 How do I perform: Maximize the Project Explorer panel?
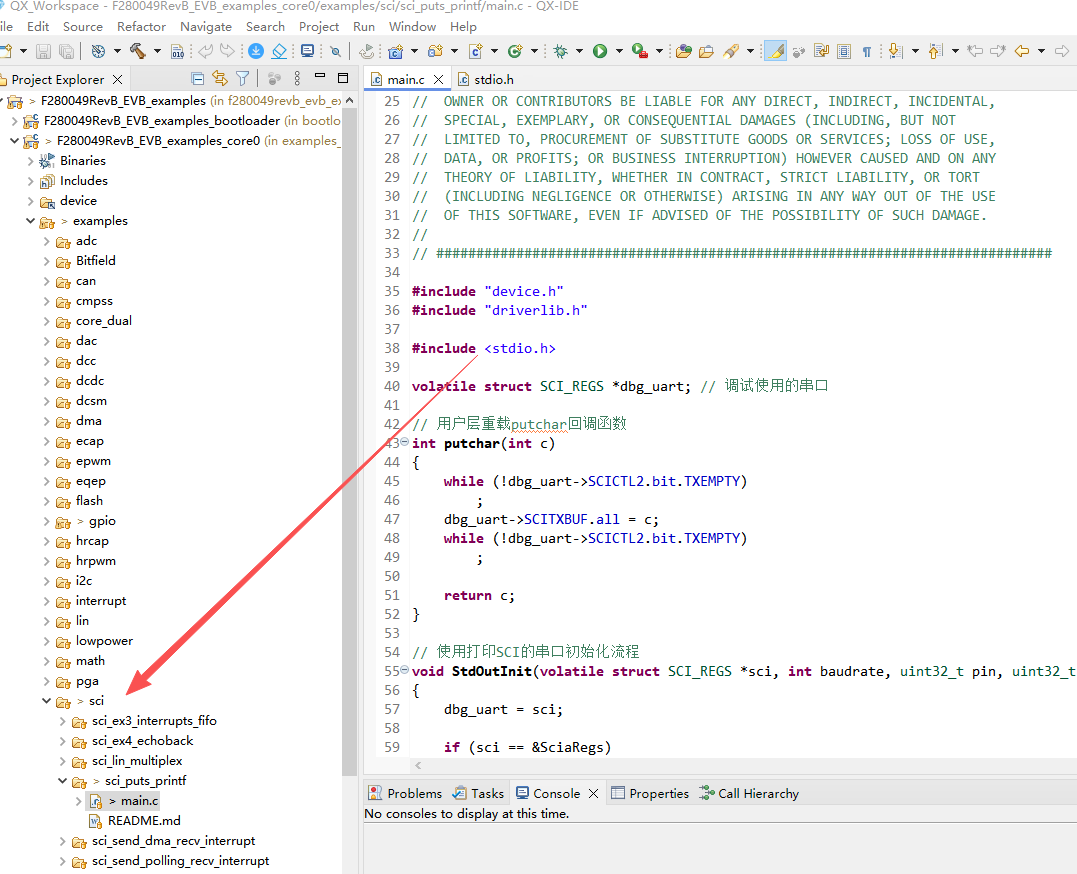(343, 78)
